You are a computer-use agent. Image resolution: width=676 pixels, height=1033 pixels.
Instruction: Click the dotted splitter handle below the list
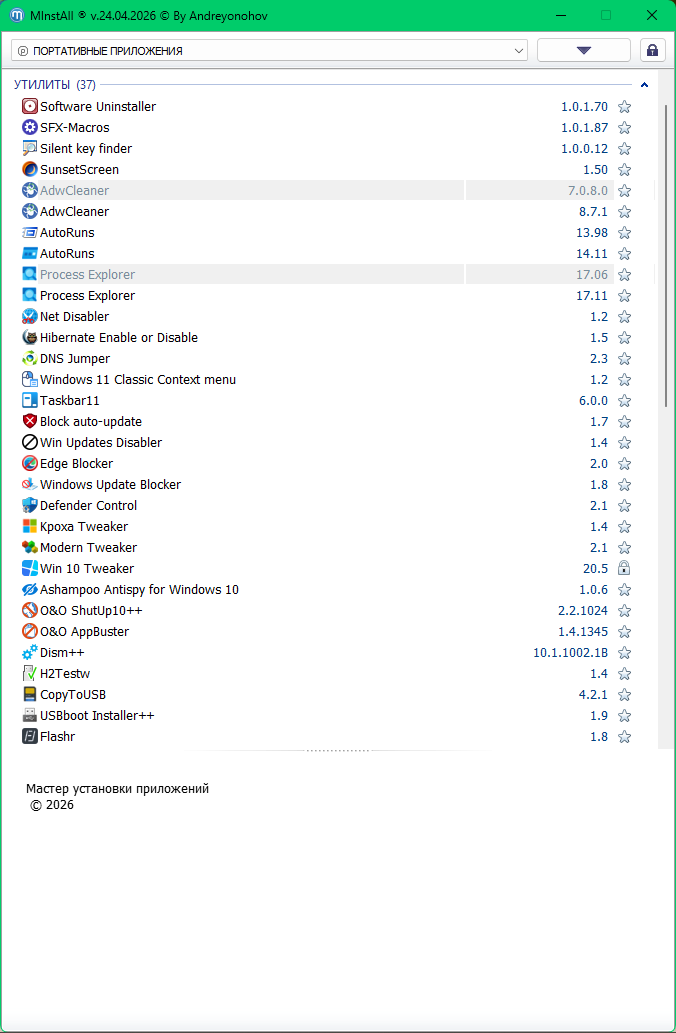point(338,750)
